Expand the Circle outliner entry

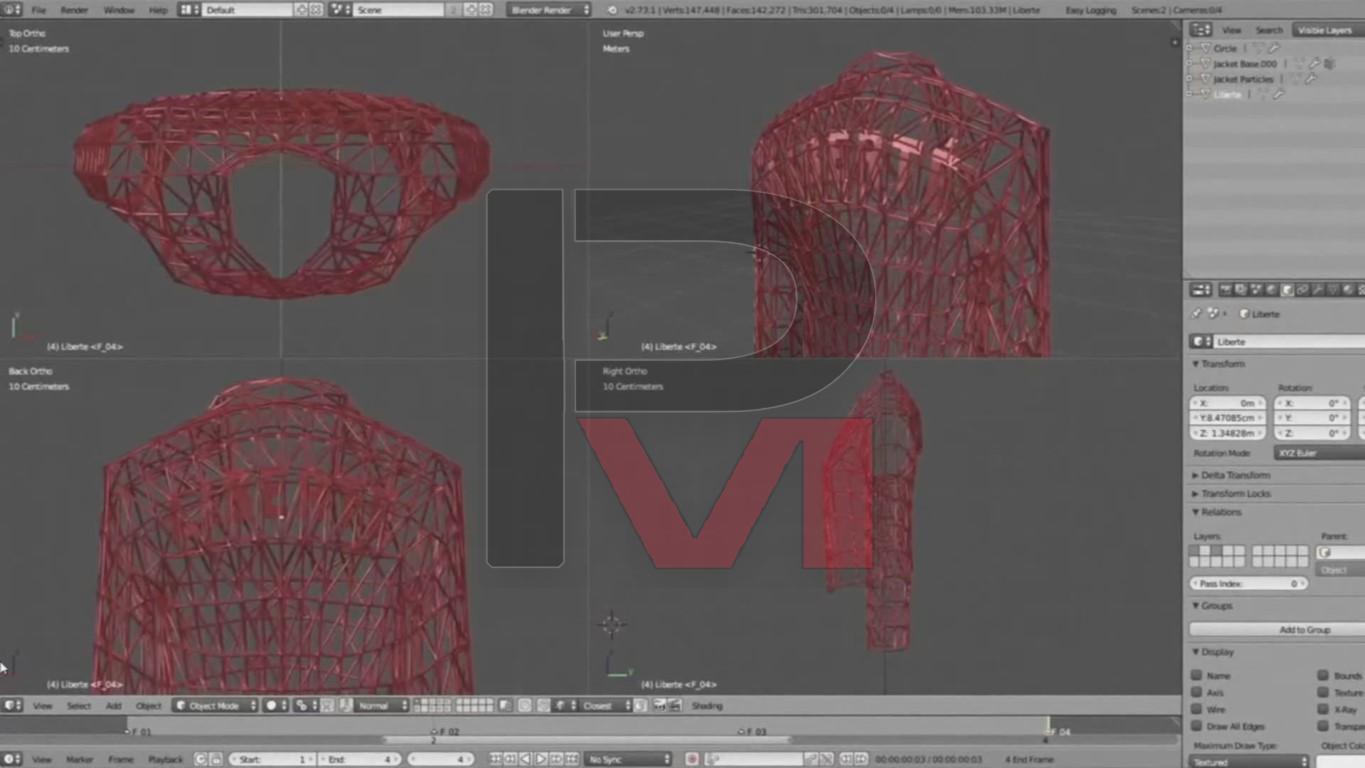click(x=1189, y=48)
